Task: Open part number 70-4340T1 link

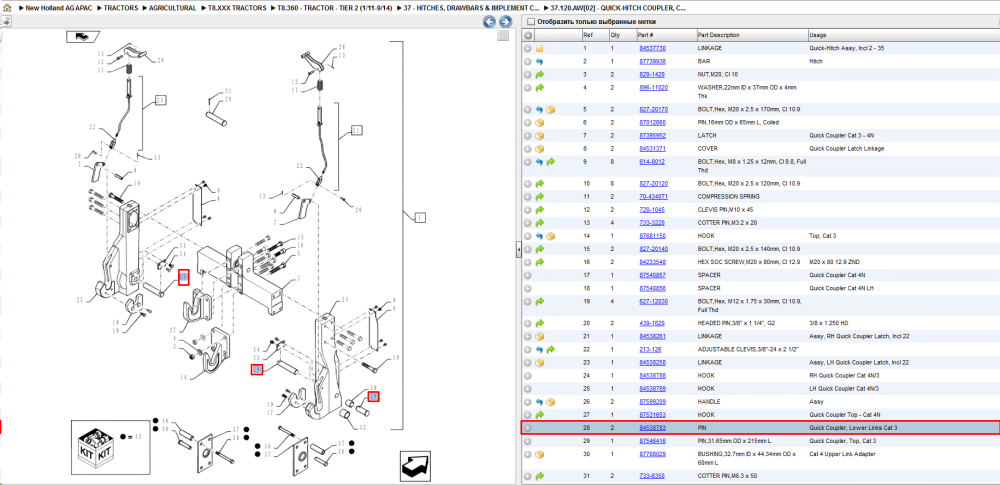Action: coord(652,197)
